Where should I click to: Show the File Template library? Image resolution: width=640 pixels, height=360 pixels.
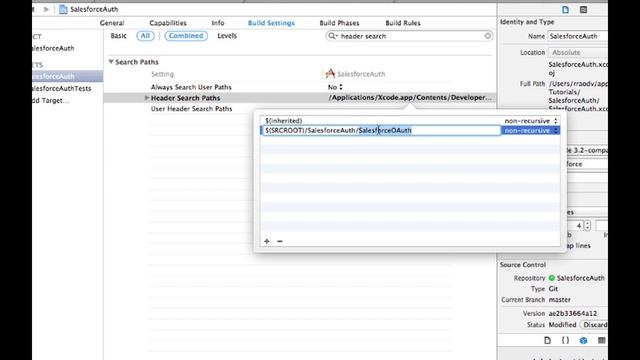pyautogui.click(x=547, y=340)
